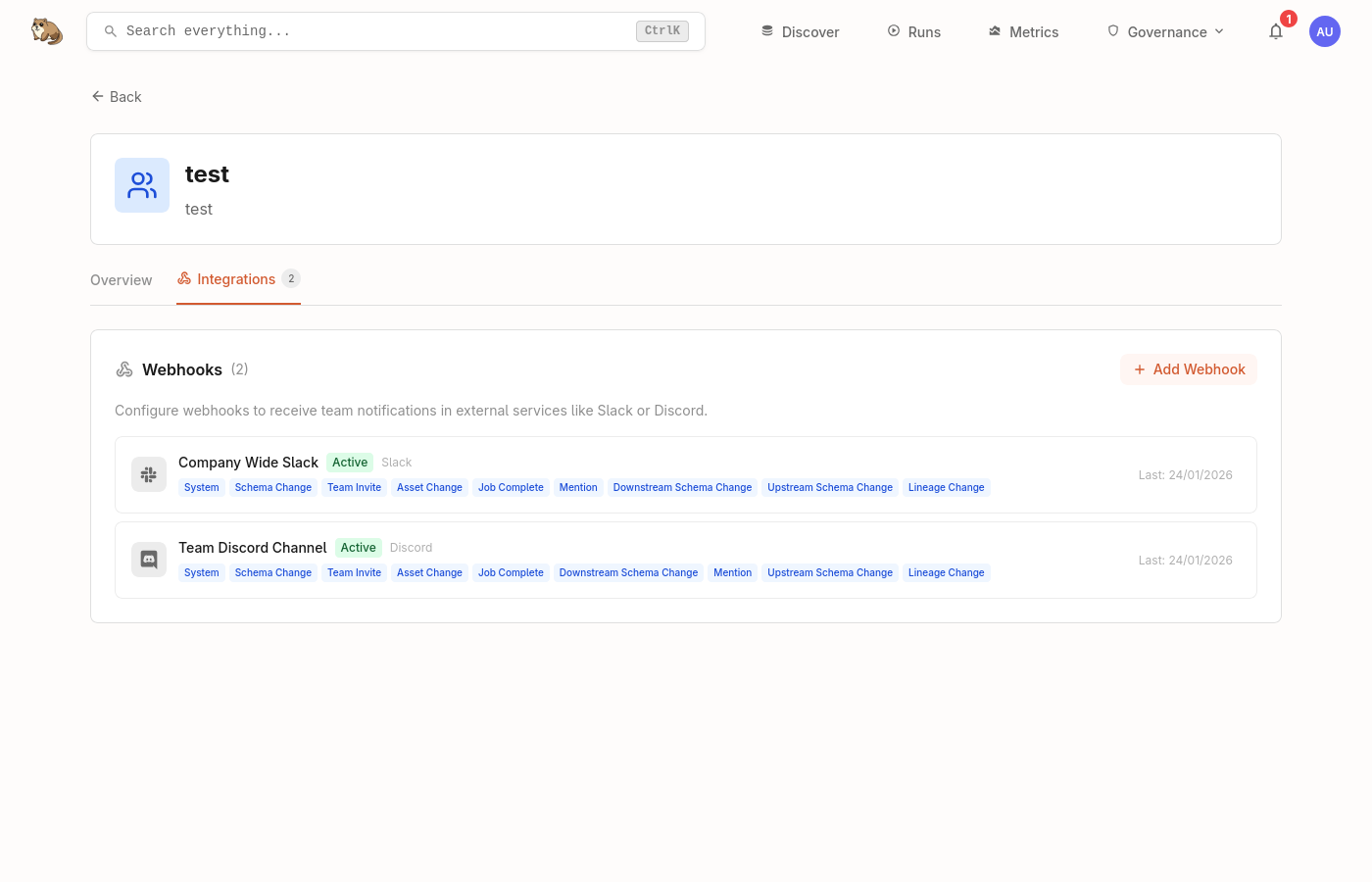Image resolution: width=1372 pixels, height=882 pixels.
Task: Switch to the Overview tab
Action: [x=121, y=280]
